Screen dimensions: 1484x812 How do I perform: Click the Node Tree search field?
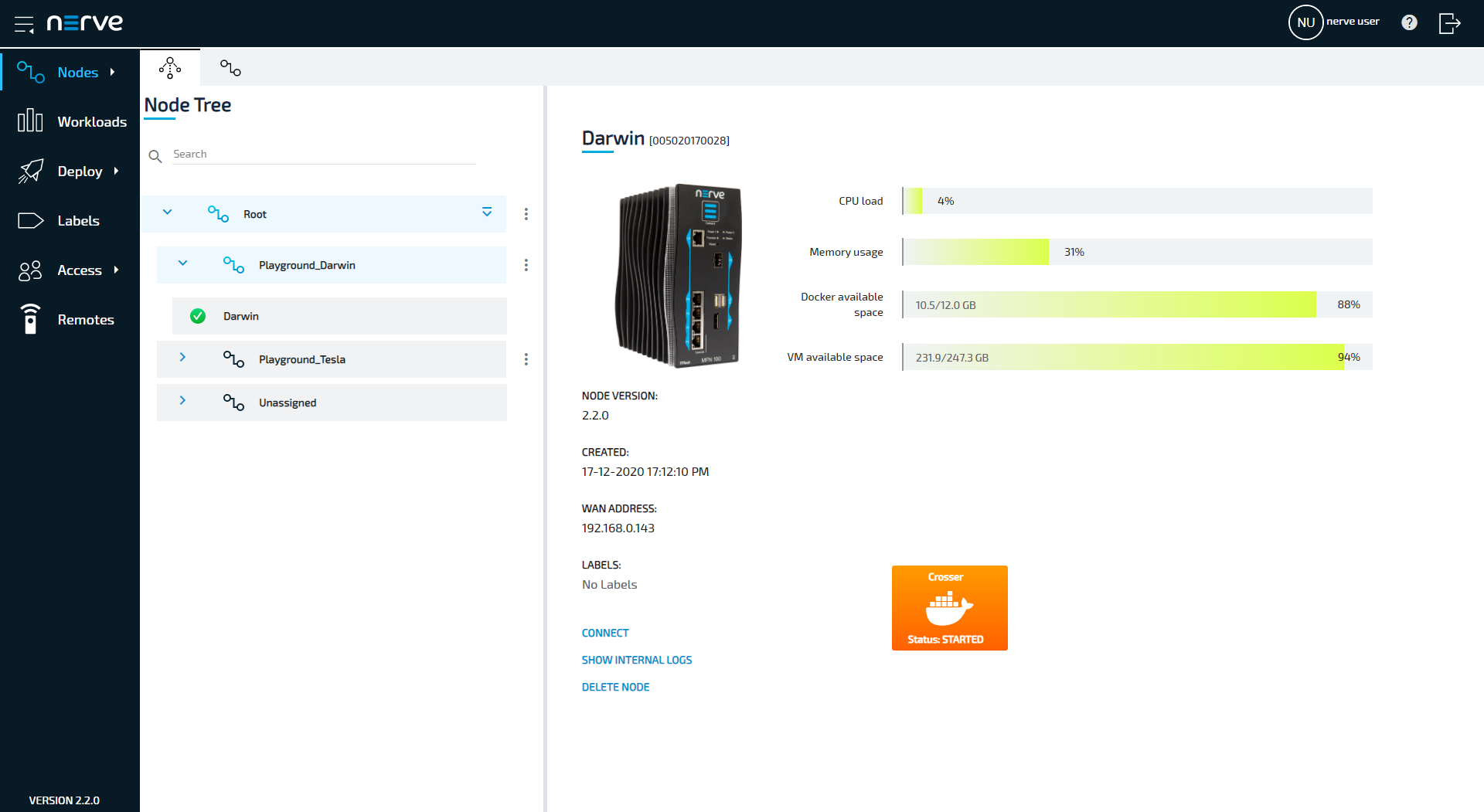pyautogui.click(x=323, y=155)
